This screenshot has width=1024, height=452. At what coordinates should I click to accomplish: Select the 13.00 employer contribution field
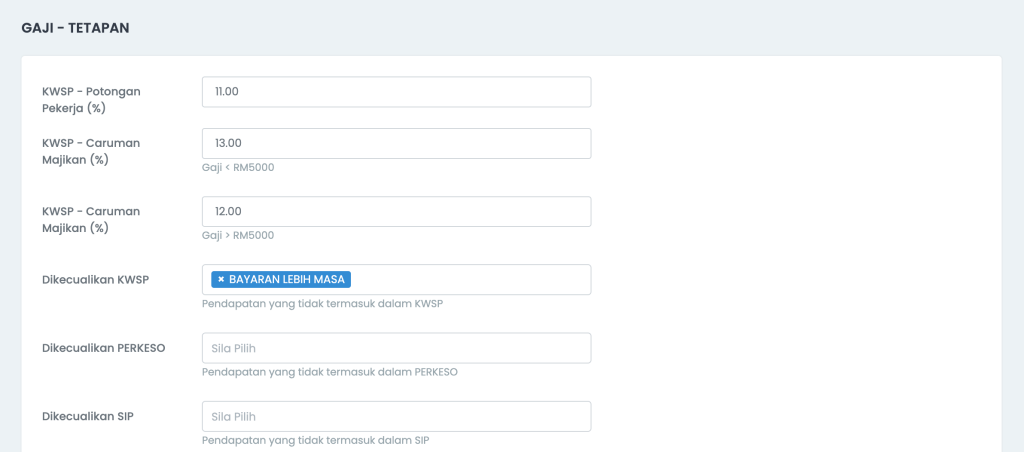click(x=396, y=143)
